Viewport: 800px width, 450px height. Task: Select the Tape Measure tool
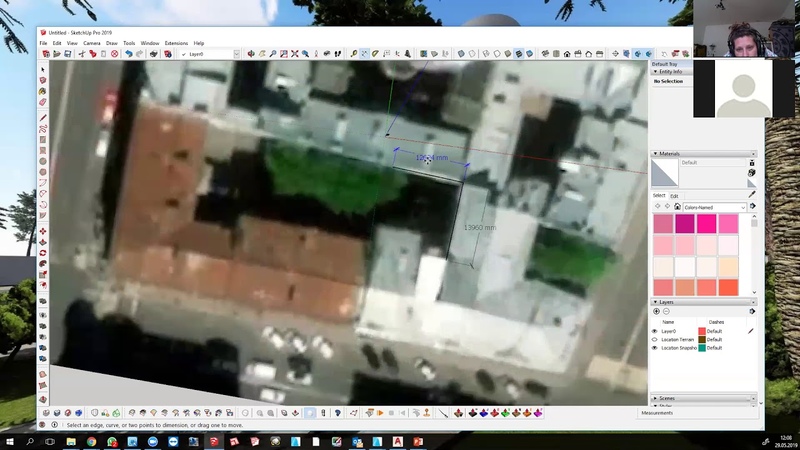[x=354, y=54]
